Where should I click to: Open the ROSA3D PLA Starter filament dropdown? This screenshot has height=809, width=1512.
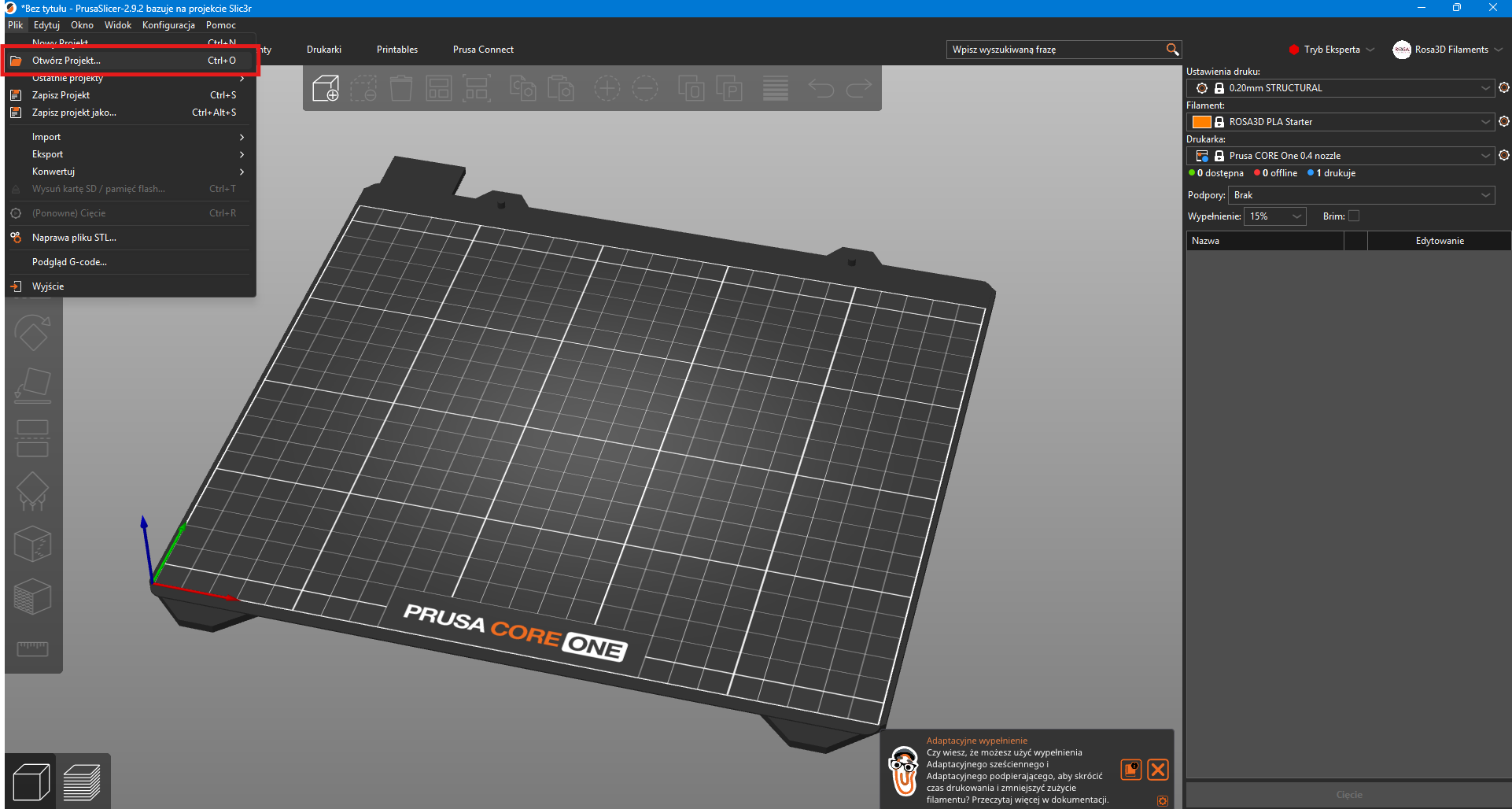coord(1341,122)
